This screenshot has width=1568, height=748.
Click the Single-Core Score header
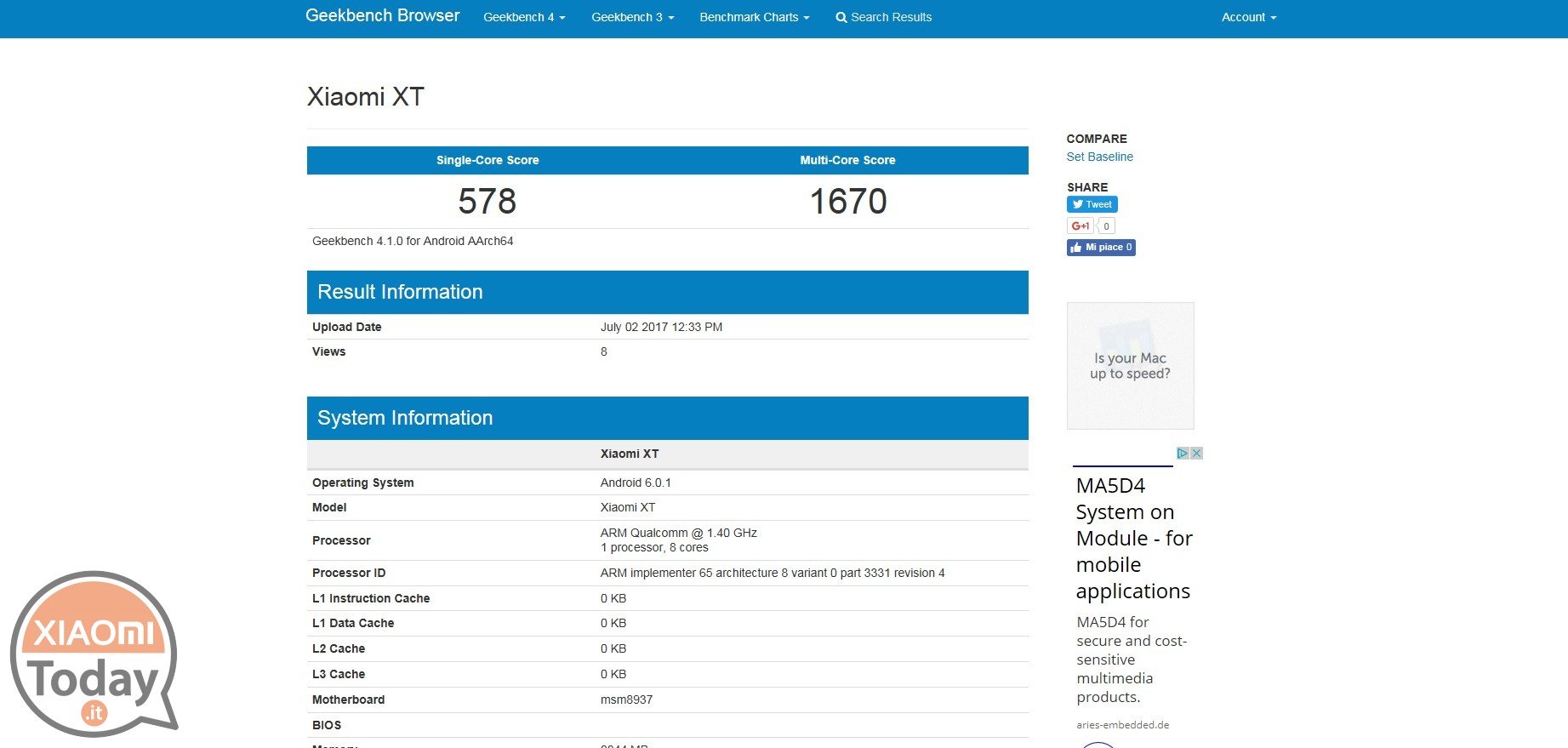488,160
